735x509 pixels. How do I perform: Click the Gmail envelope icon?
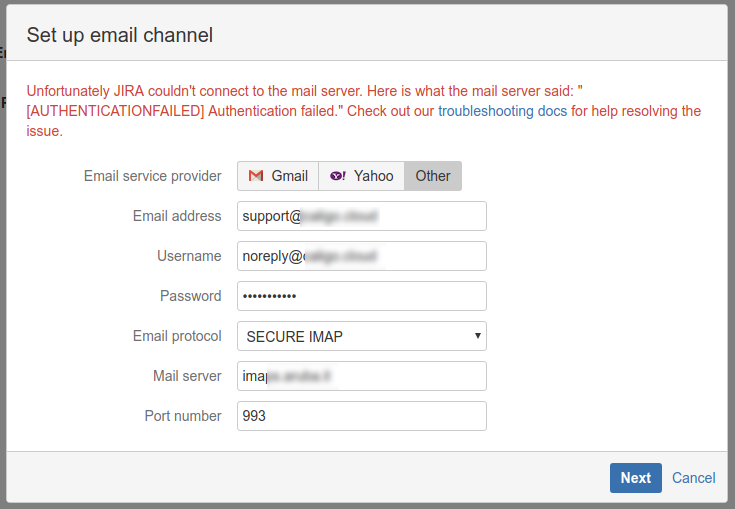pyautogui.click(x=256, y=176)
